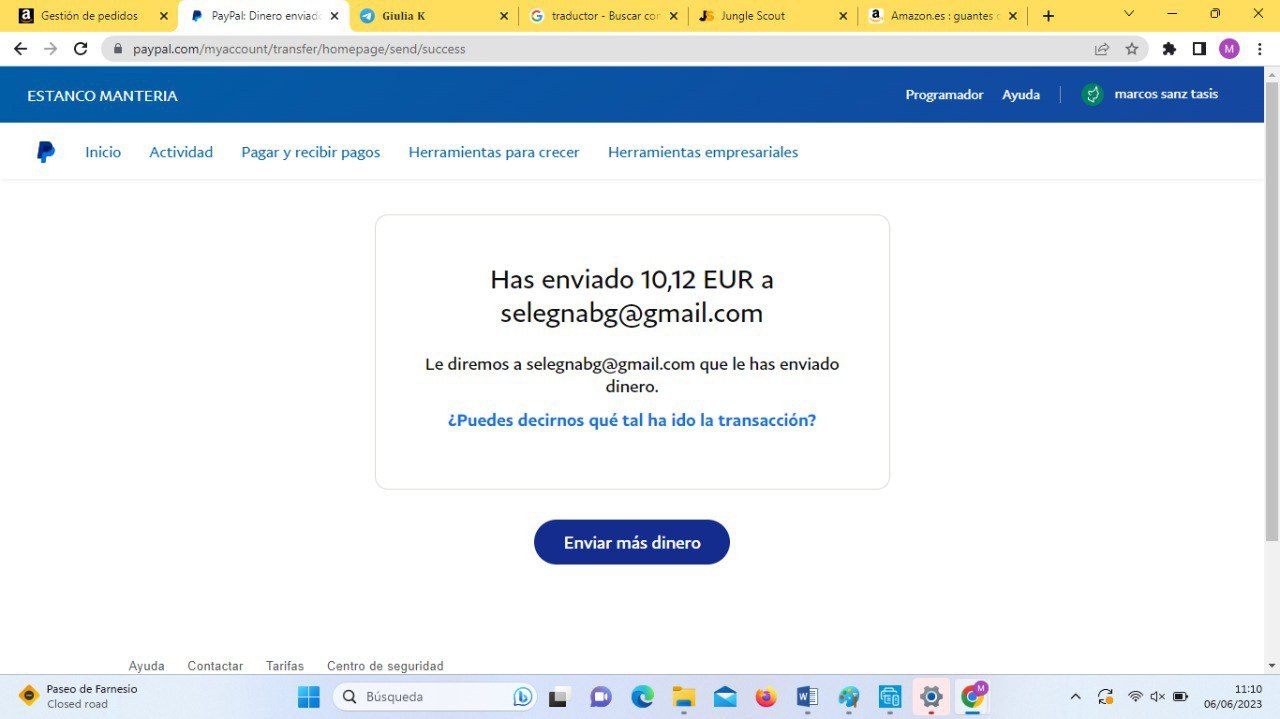Screen dimensions: 1280x719
Task: Click the Wi-Fi network tray icon
Action: coord(1135,697)
